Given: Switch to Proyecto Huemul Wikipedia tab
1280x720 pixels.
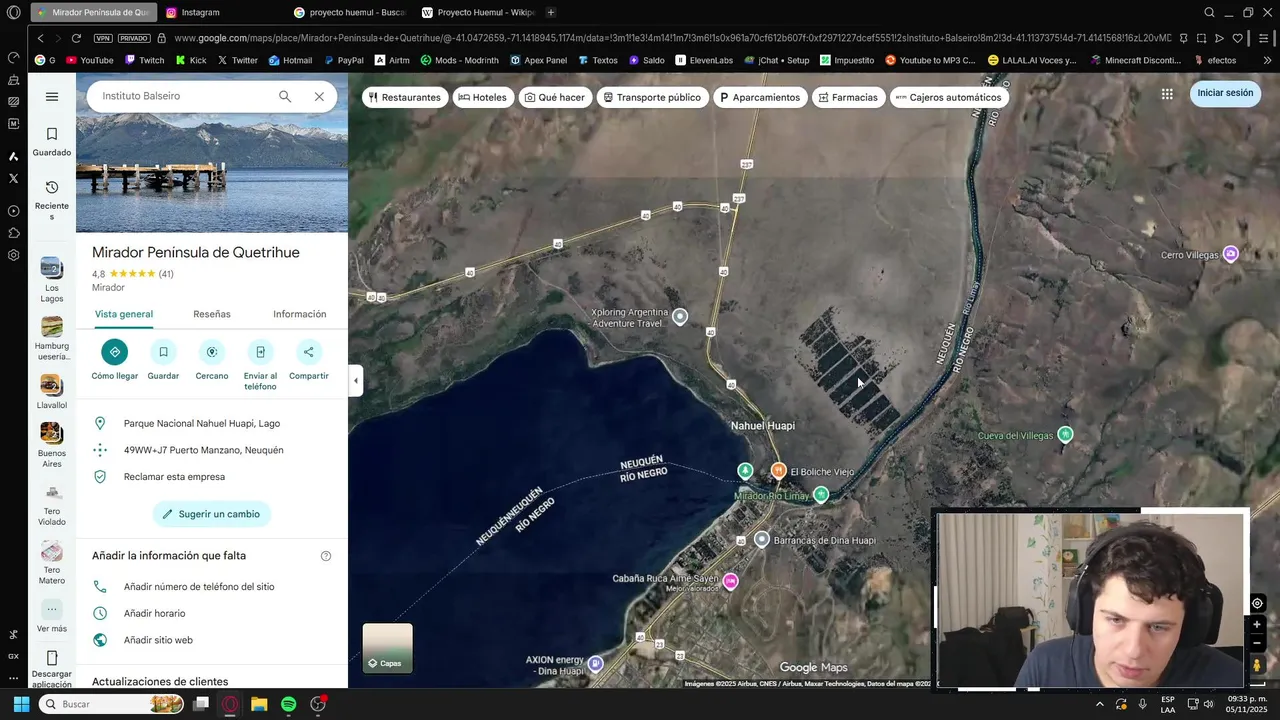Looking at the screenshot, I should click(x=480, y=12).
